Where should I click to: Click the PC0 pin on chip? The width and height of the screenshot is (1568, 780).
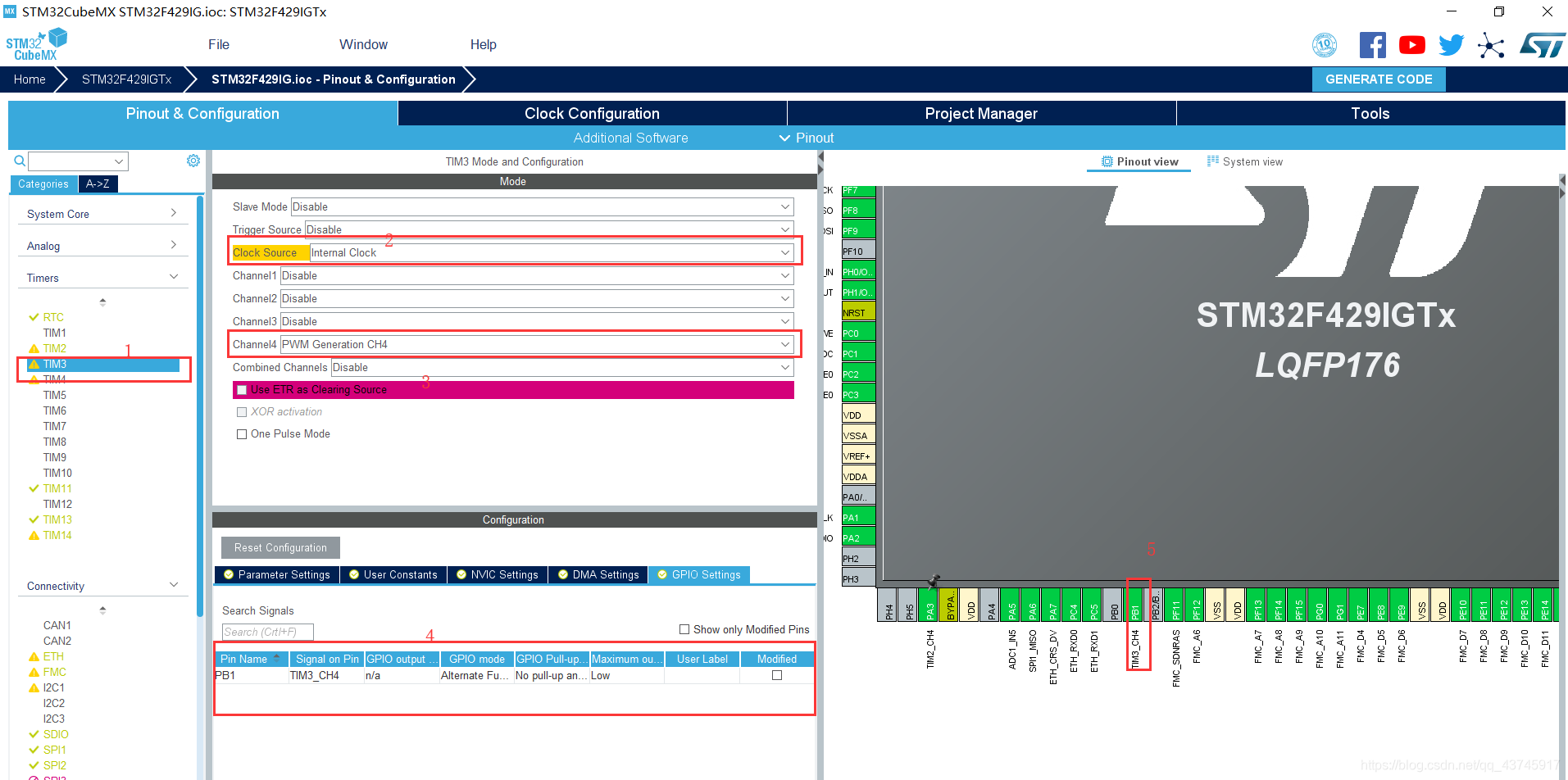coord(858,333)
